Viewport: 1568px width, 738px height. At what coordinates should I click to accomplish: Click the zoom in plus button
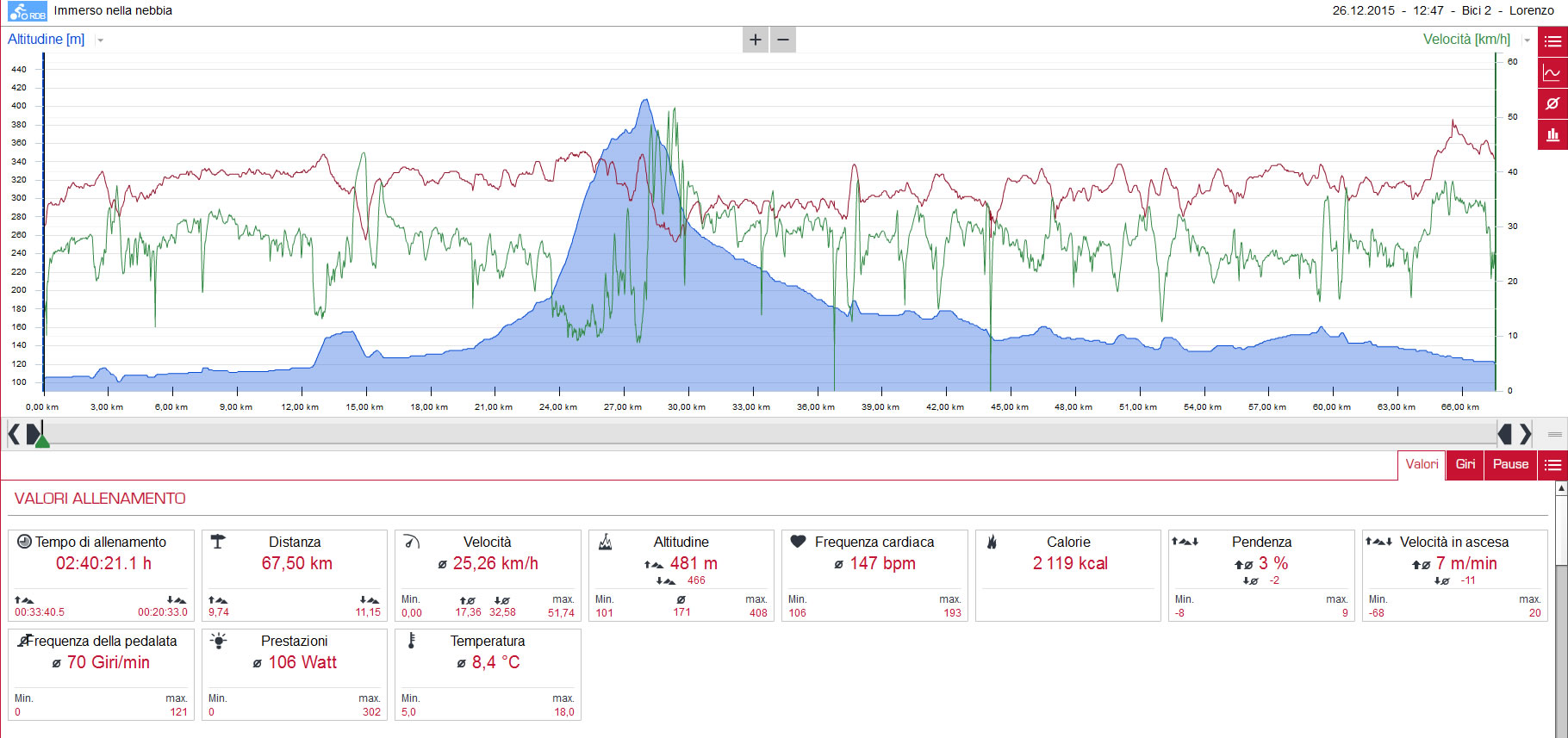click(756, 40)
